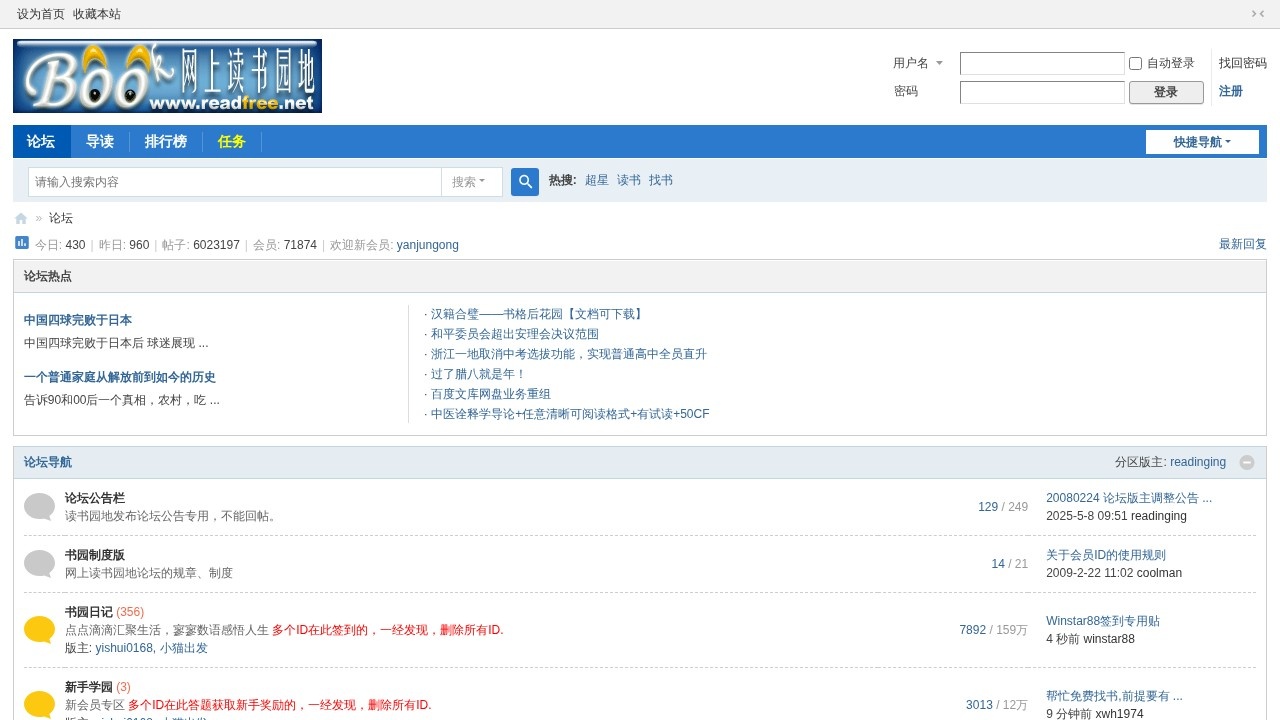
Task: Click the 论坛公告栏 gray forum icon
Action: point(39,507)
